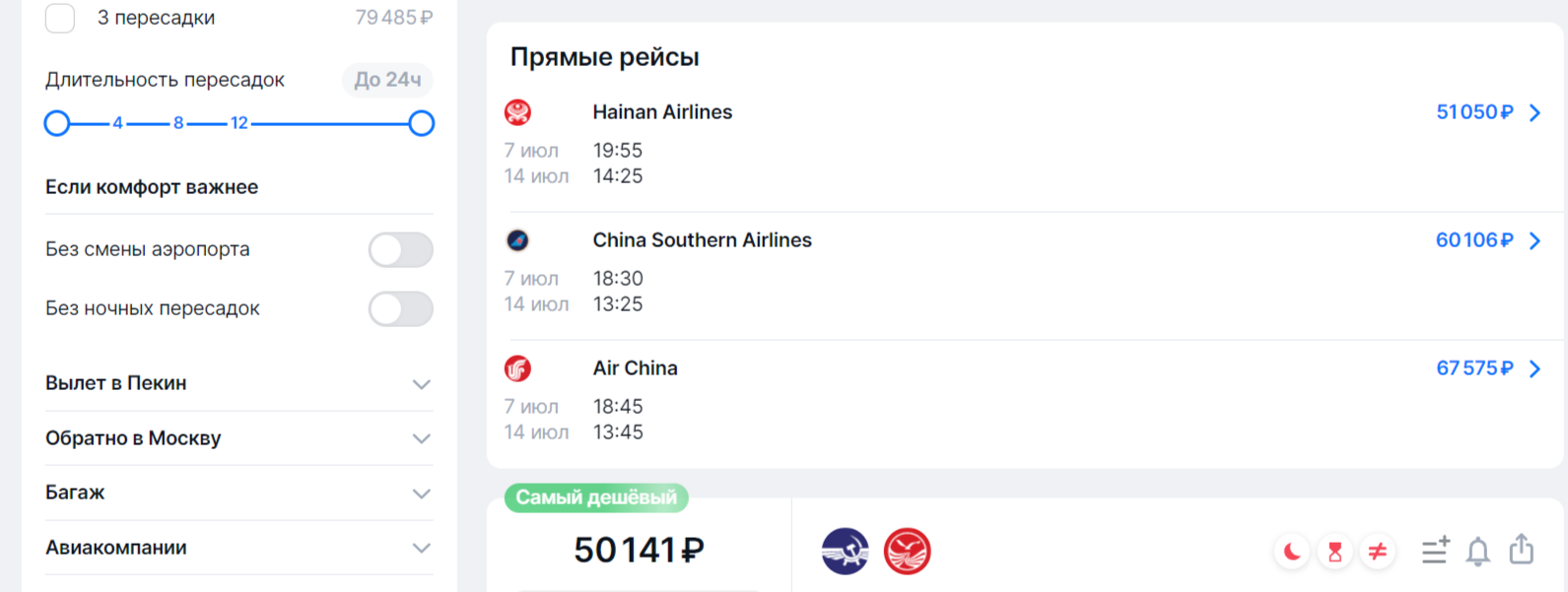The height and width of the screenshot is (592, 1568).
Task: Check the "3 пересадки" checkbox
Action: pyautogui.click(x=60, y=18)
